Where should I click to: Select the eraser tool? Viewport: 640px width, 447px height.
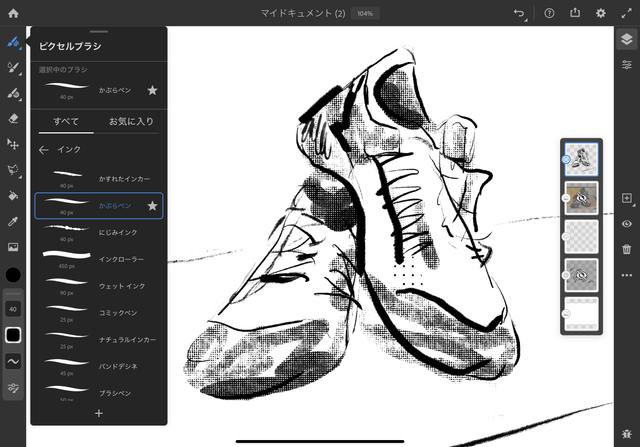tap(13, 118)
